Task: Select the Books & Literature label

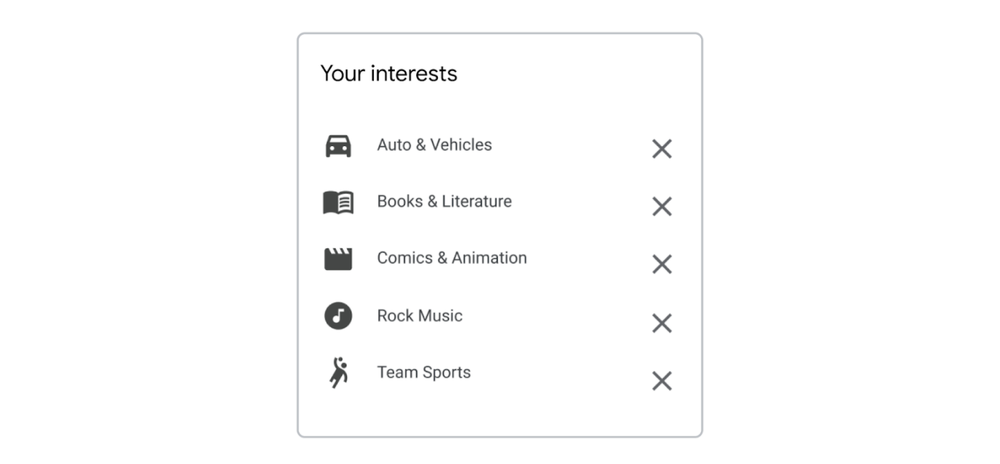Action: pos(444,202)
